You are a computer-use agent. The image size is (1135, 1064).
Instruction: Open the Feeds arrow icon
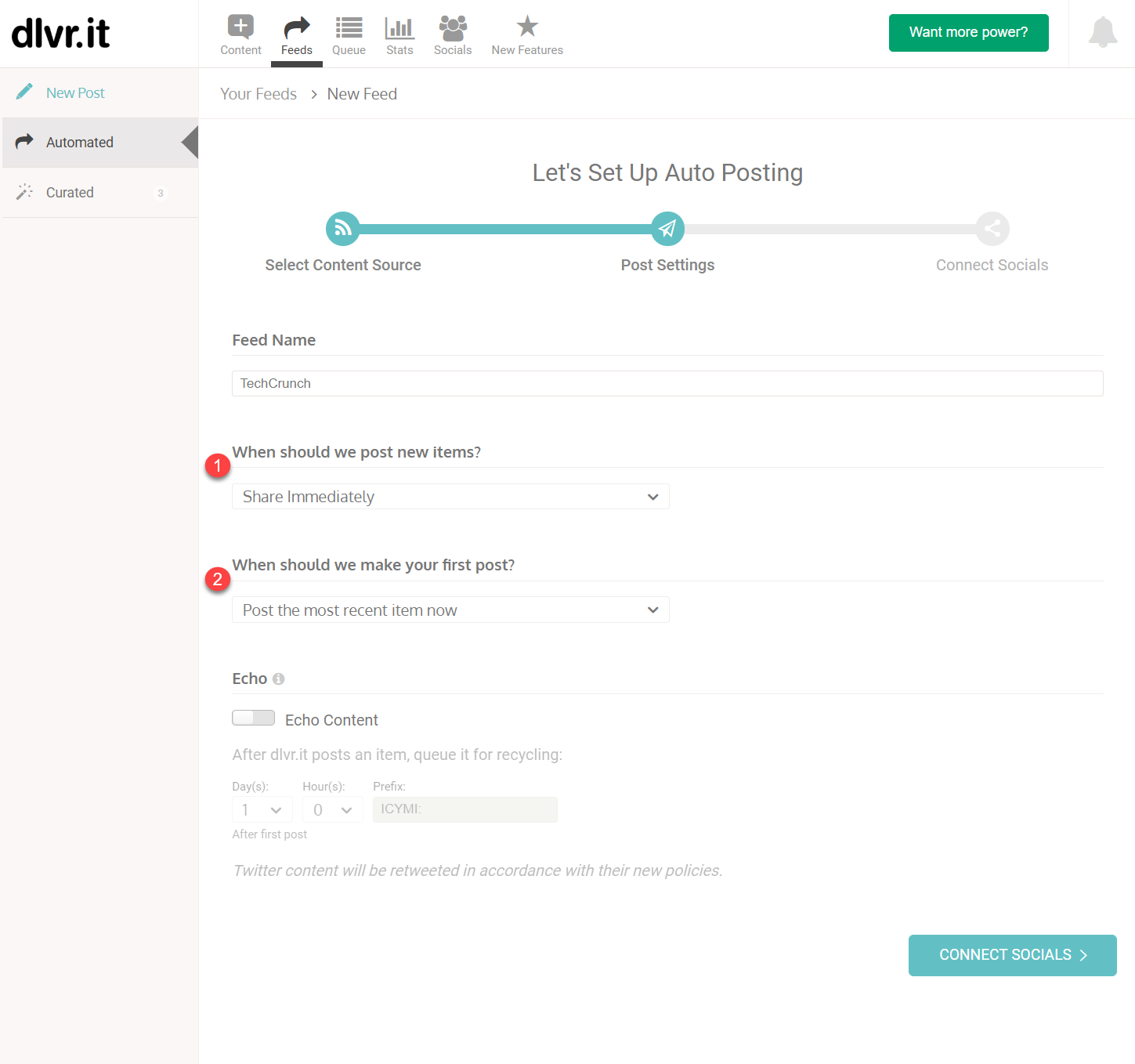[x=297, y=27]
